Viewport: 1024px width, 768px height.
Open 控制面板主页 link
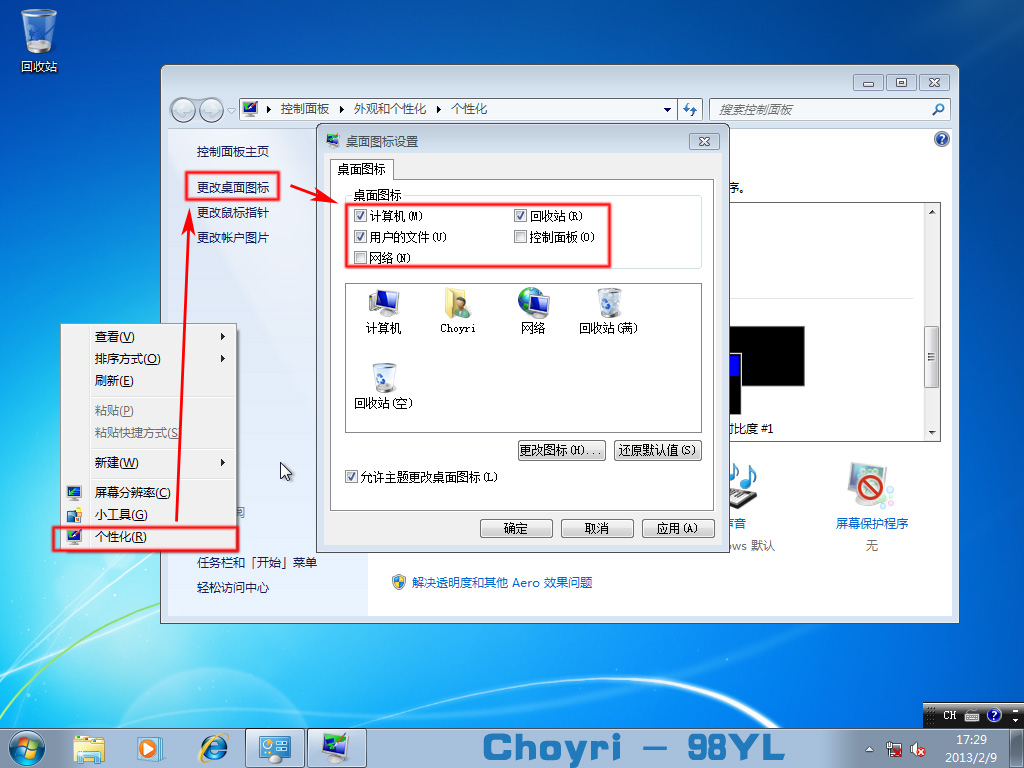[233, 152]
